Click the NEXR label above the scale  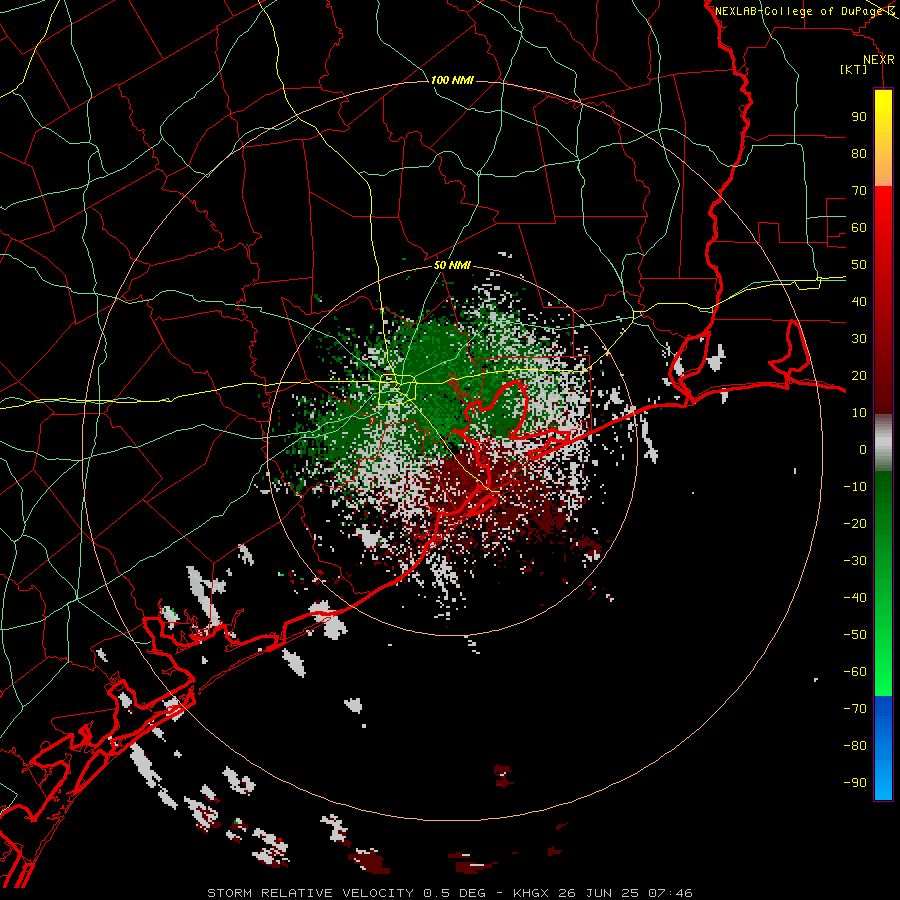[878, 60]
